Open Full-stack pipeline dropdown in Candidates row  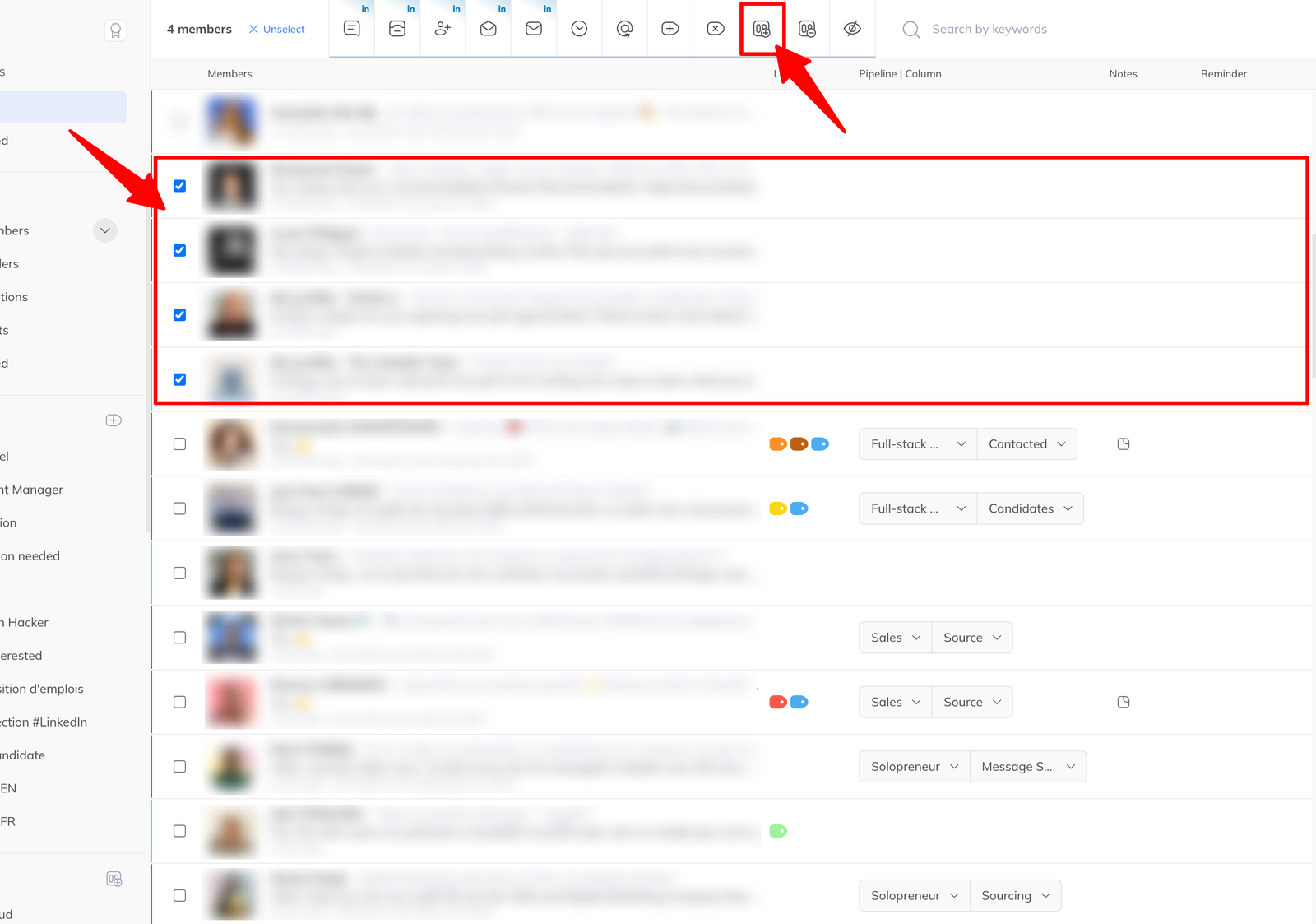coord(918,508)
